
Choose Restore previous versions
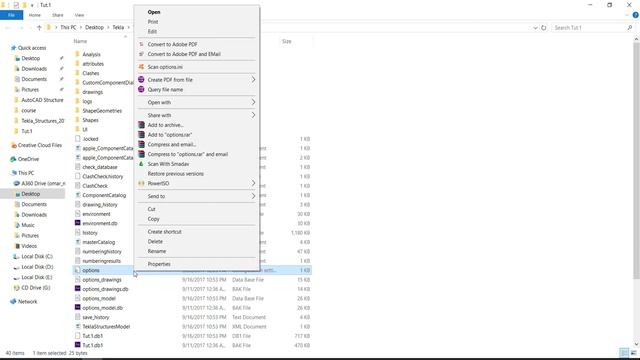pos(176,174)
